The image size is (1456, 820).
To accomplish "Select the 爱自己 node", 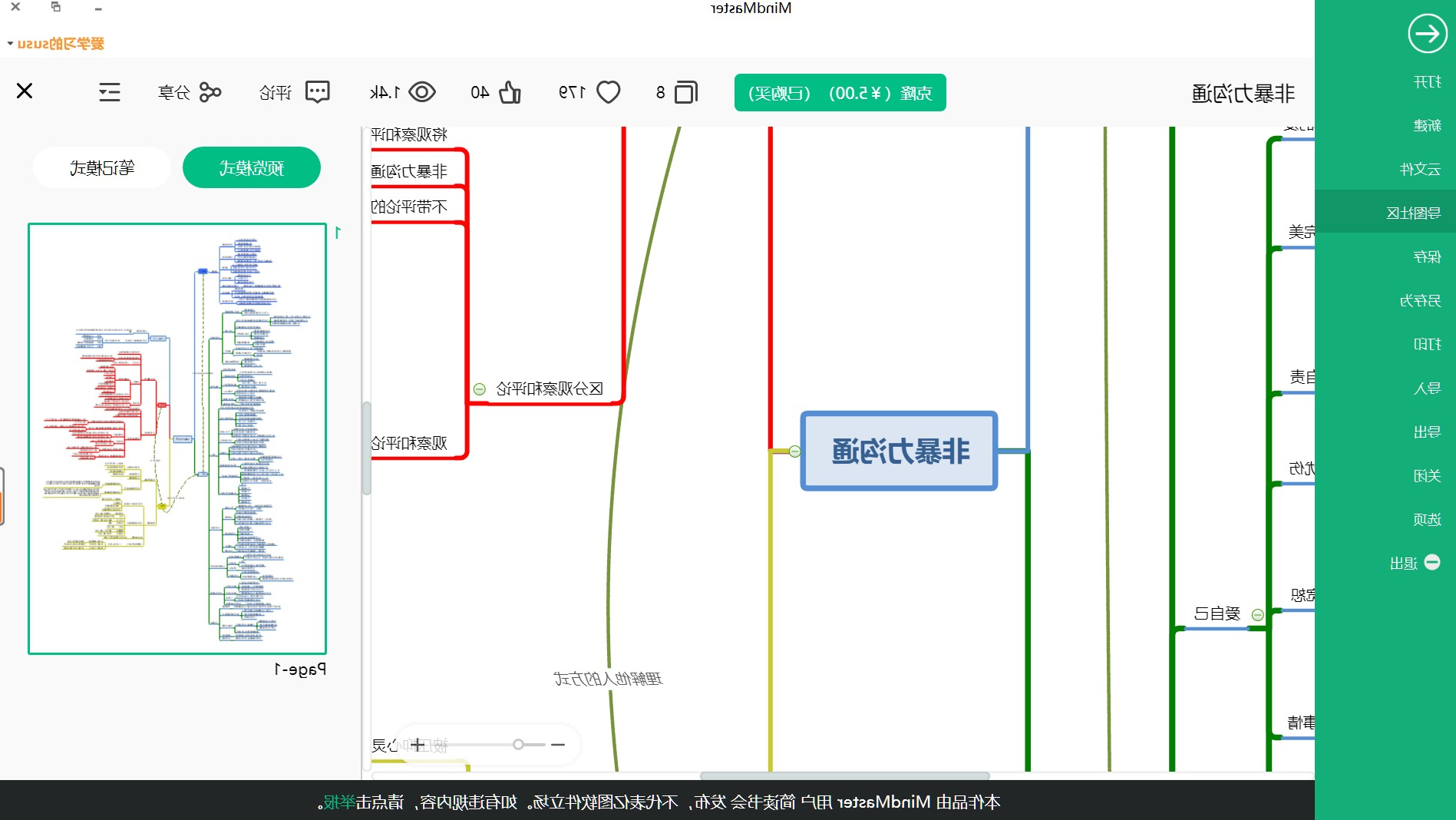I will [1217, 613].
